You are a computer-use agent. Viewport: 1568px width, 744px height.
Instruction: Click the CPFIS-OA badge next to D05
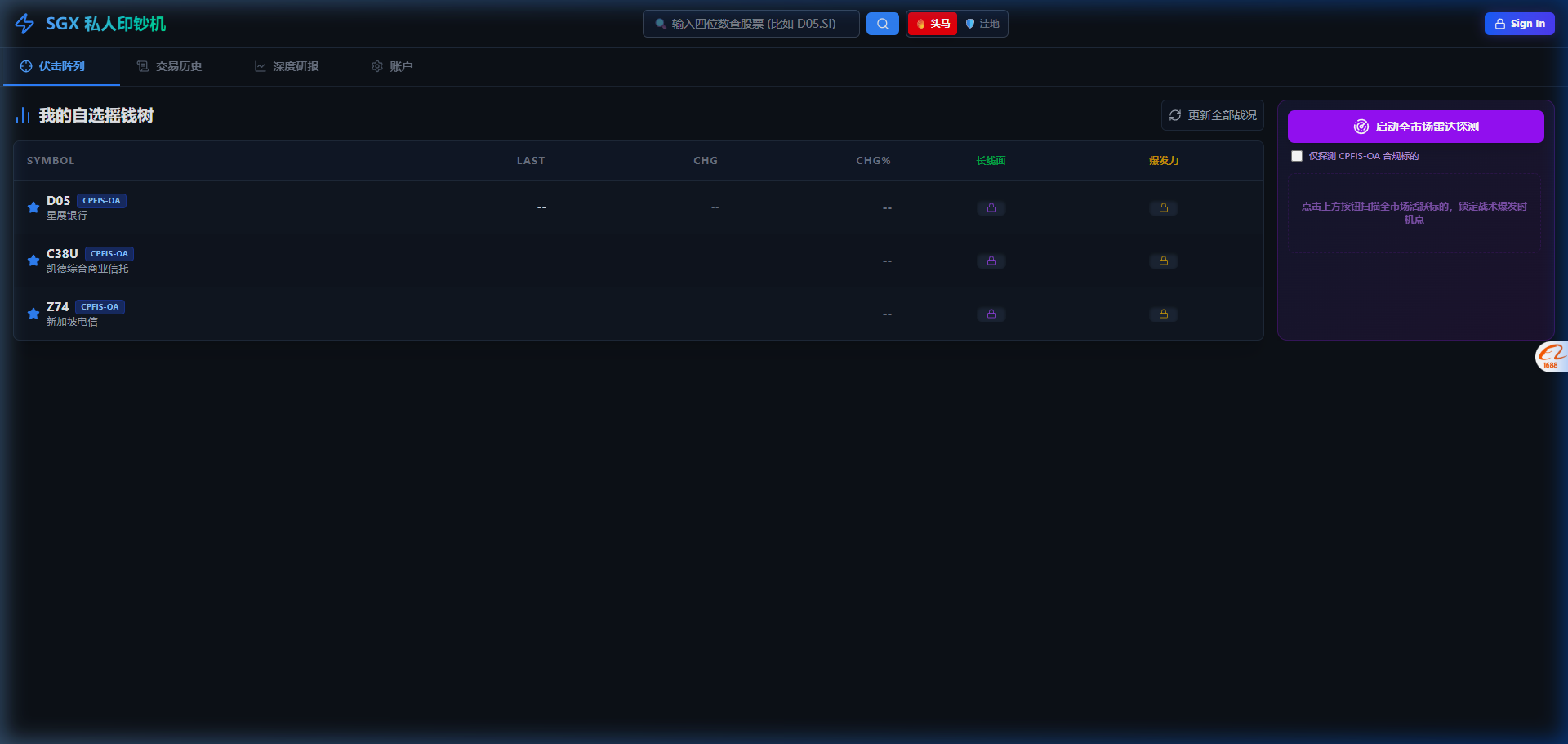(101, 201)
